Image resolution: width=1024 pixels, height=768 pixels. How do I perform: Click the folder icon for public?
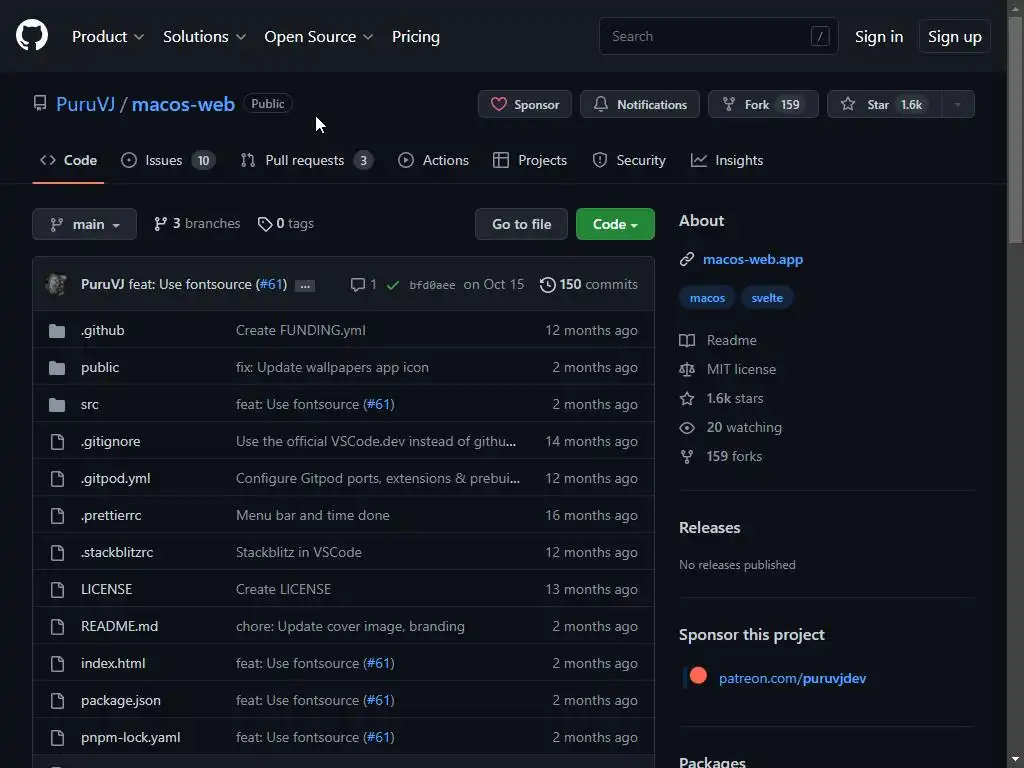[57, 368]
